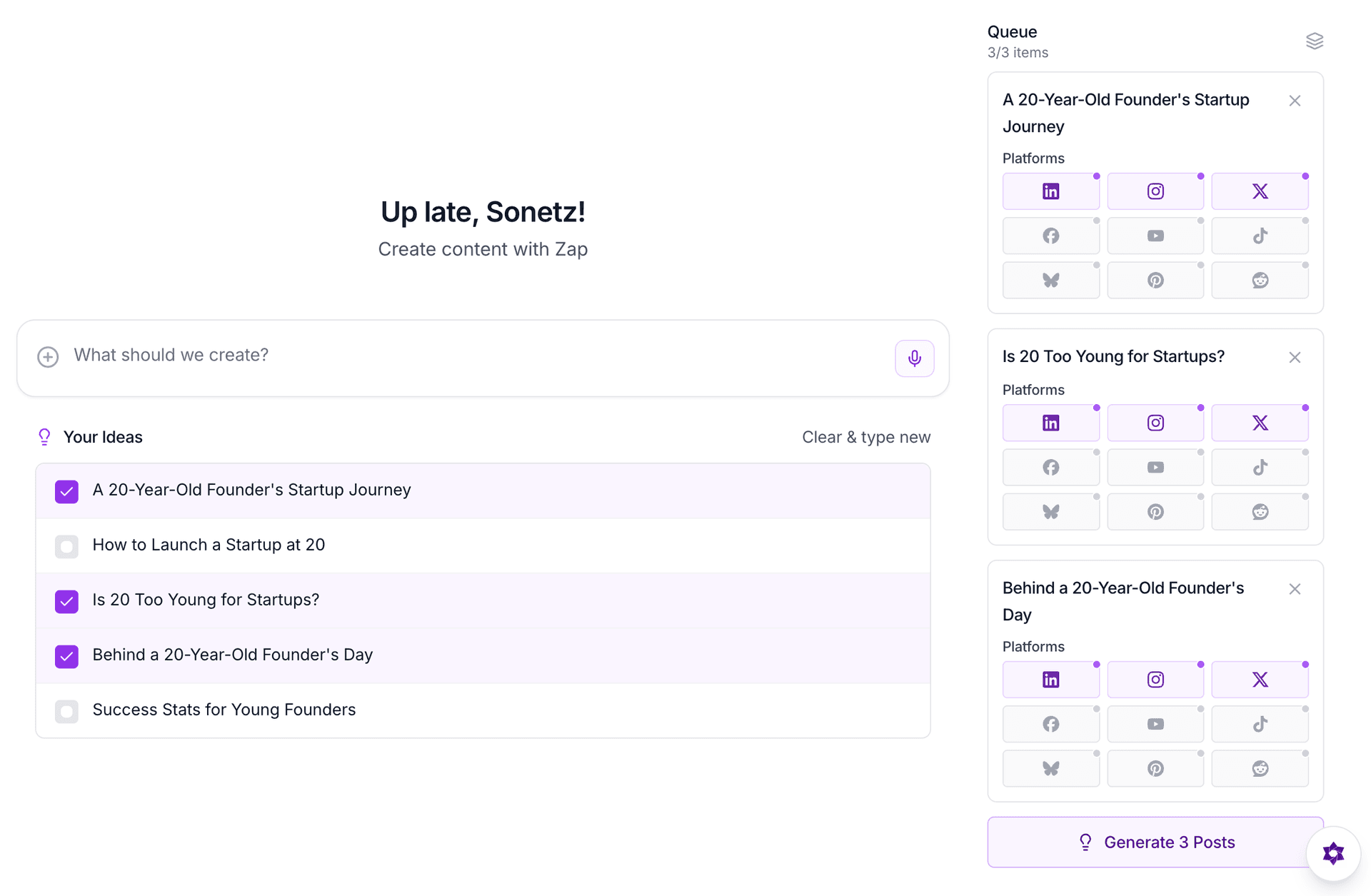This screenshot has height=896, width=1371.
Task: Click 'Clear & type new' link
Action: [x=866, y=436]
